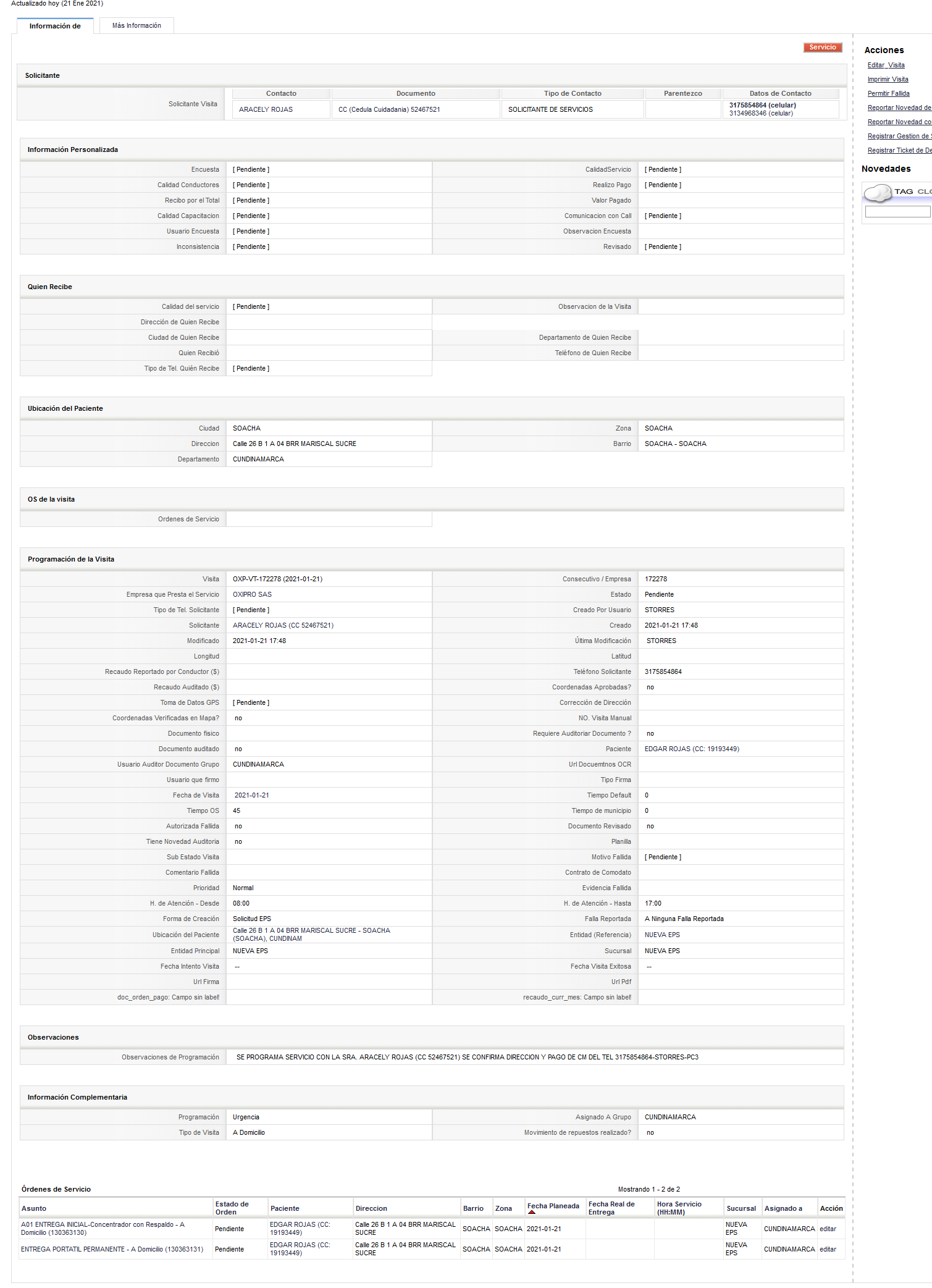Click phone 3175854864 (celular) in Datos de Contacto
This screenshot has height=1288, width=932.
762,105
